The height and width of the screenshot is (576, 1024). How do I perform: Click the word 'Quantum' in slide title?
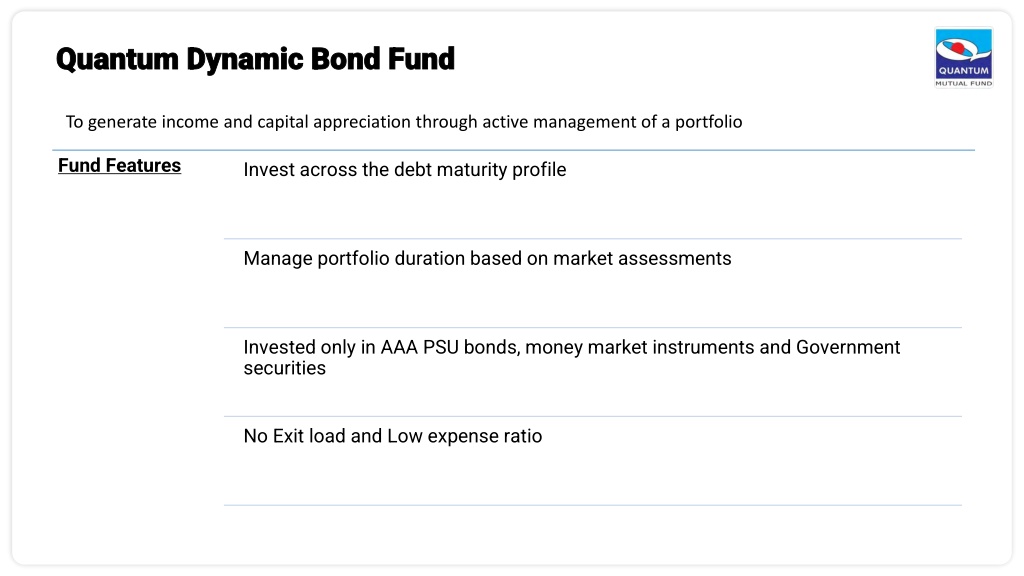click(117, 59)
